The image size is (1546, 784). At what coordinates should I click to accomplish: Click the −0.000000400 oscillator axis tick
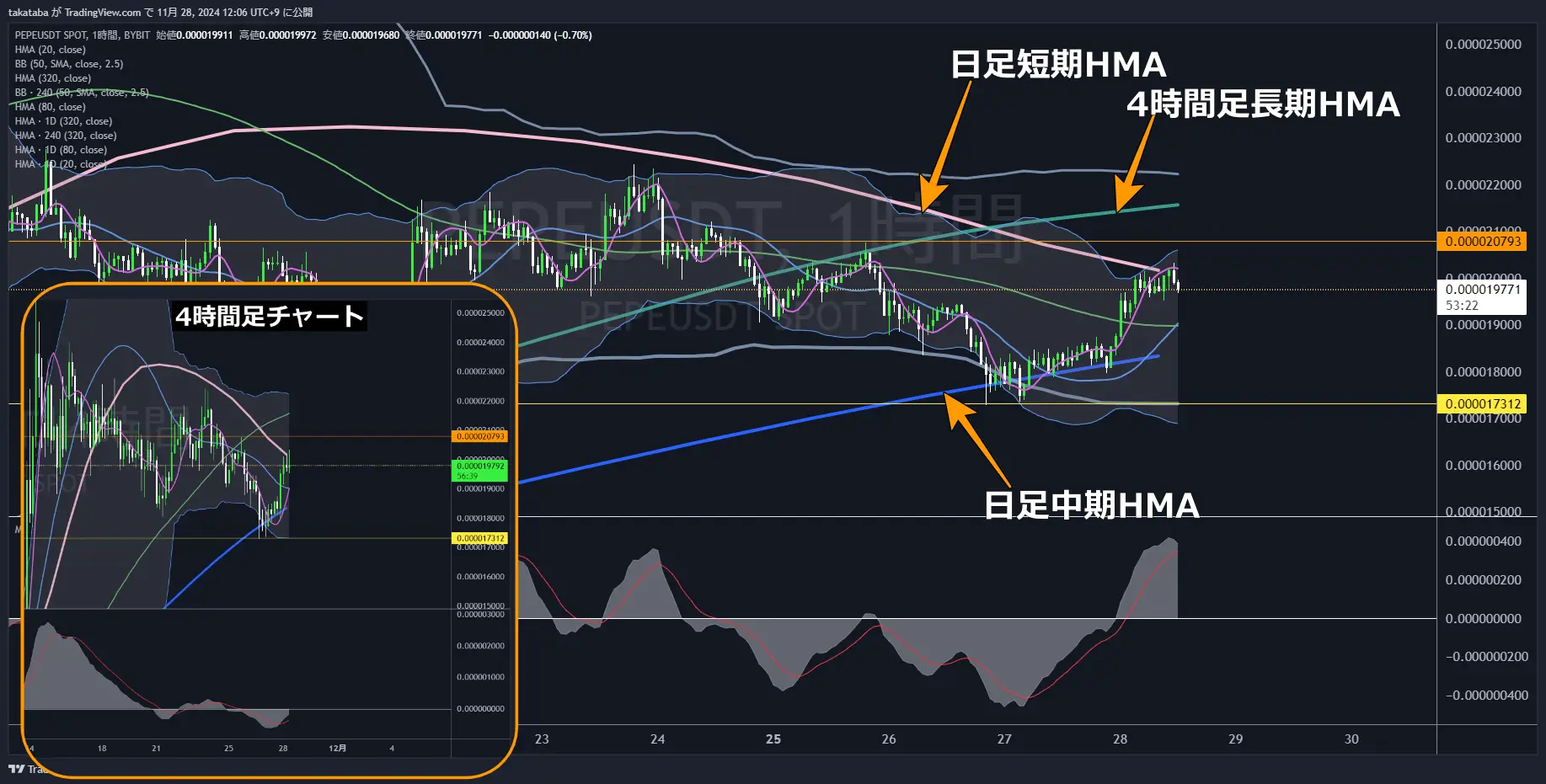1487,696
